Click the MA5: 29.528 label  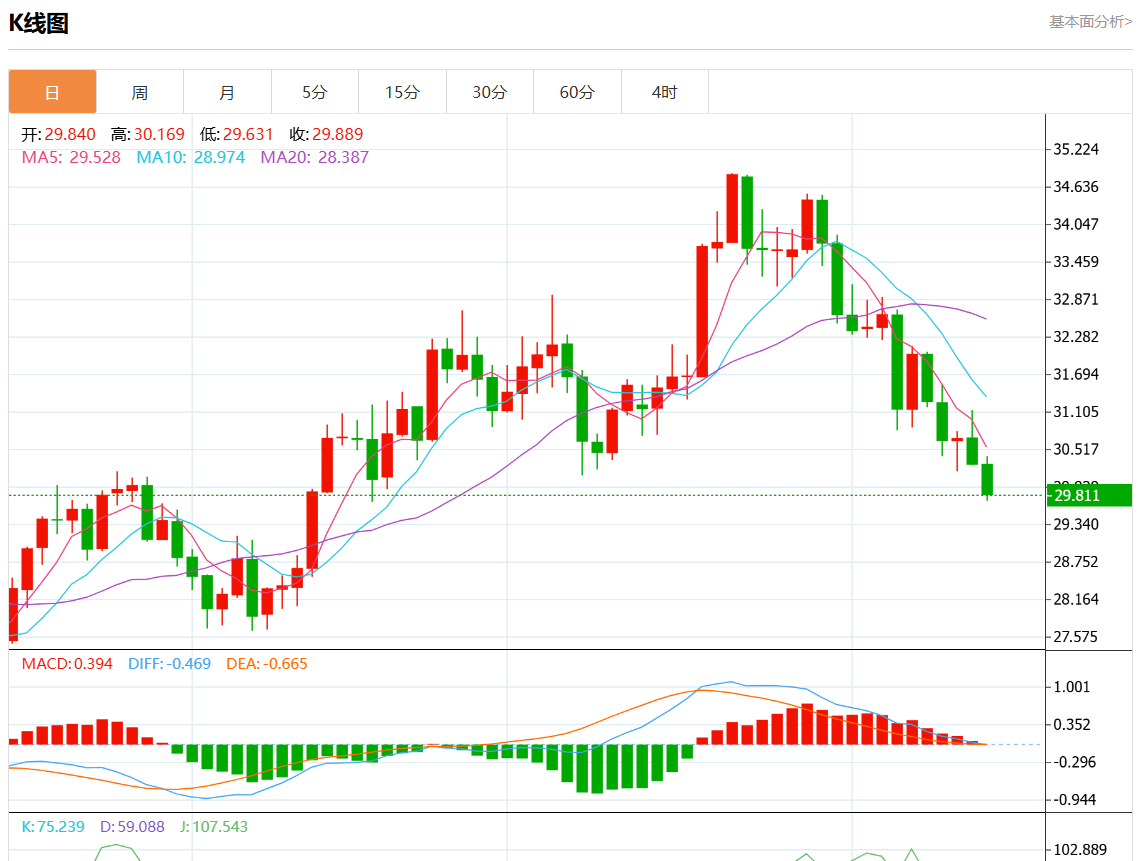71,157
